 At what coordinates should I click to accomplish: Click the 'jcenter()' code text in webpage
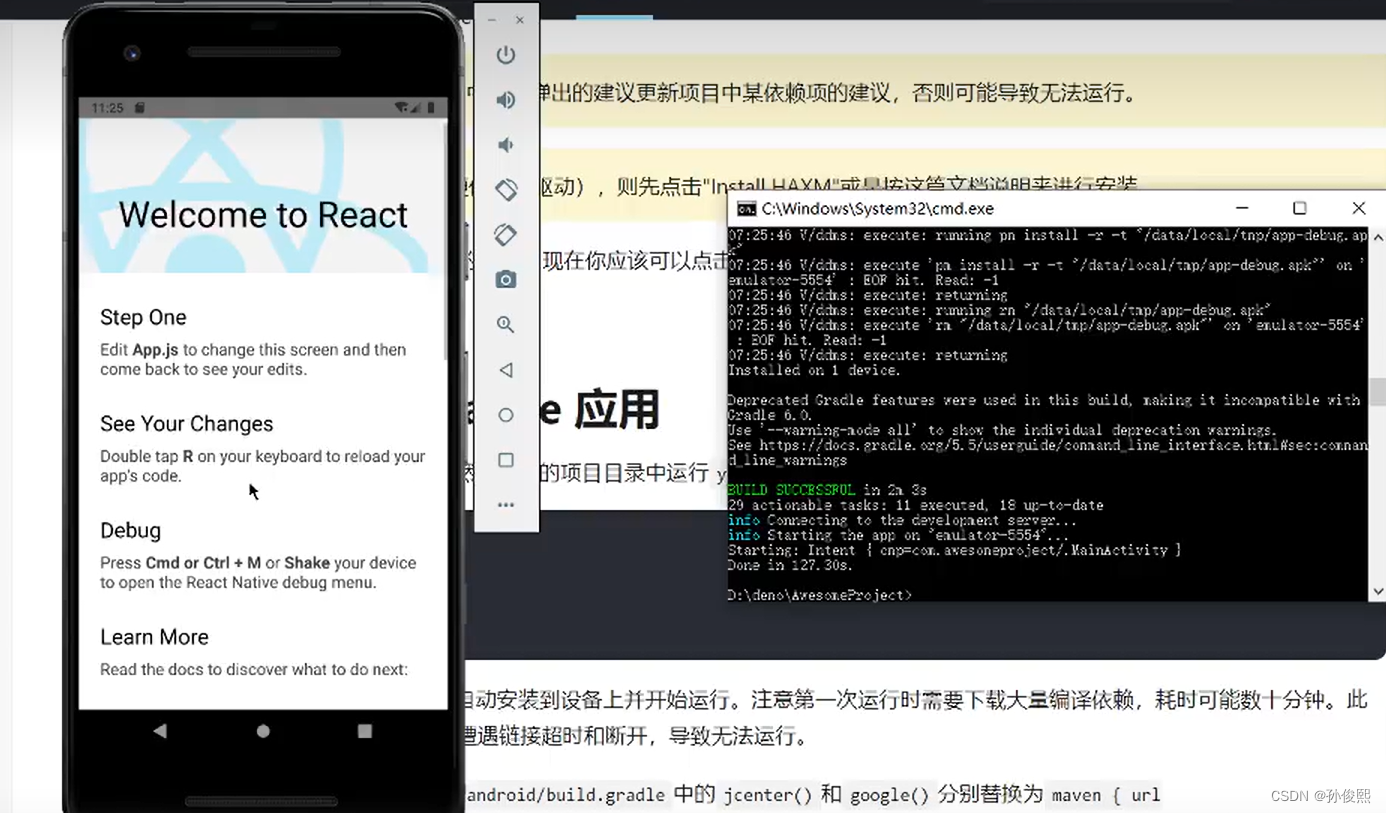click(x=769, y=795)
